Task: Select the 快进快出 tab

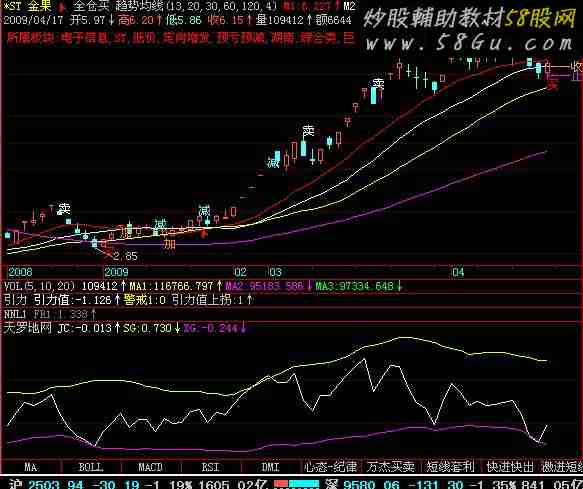Action: tap(510, 467)
